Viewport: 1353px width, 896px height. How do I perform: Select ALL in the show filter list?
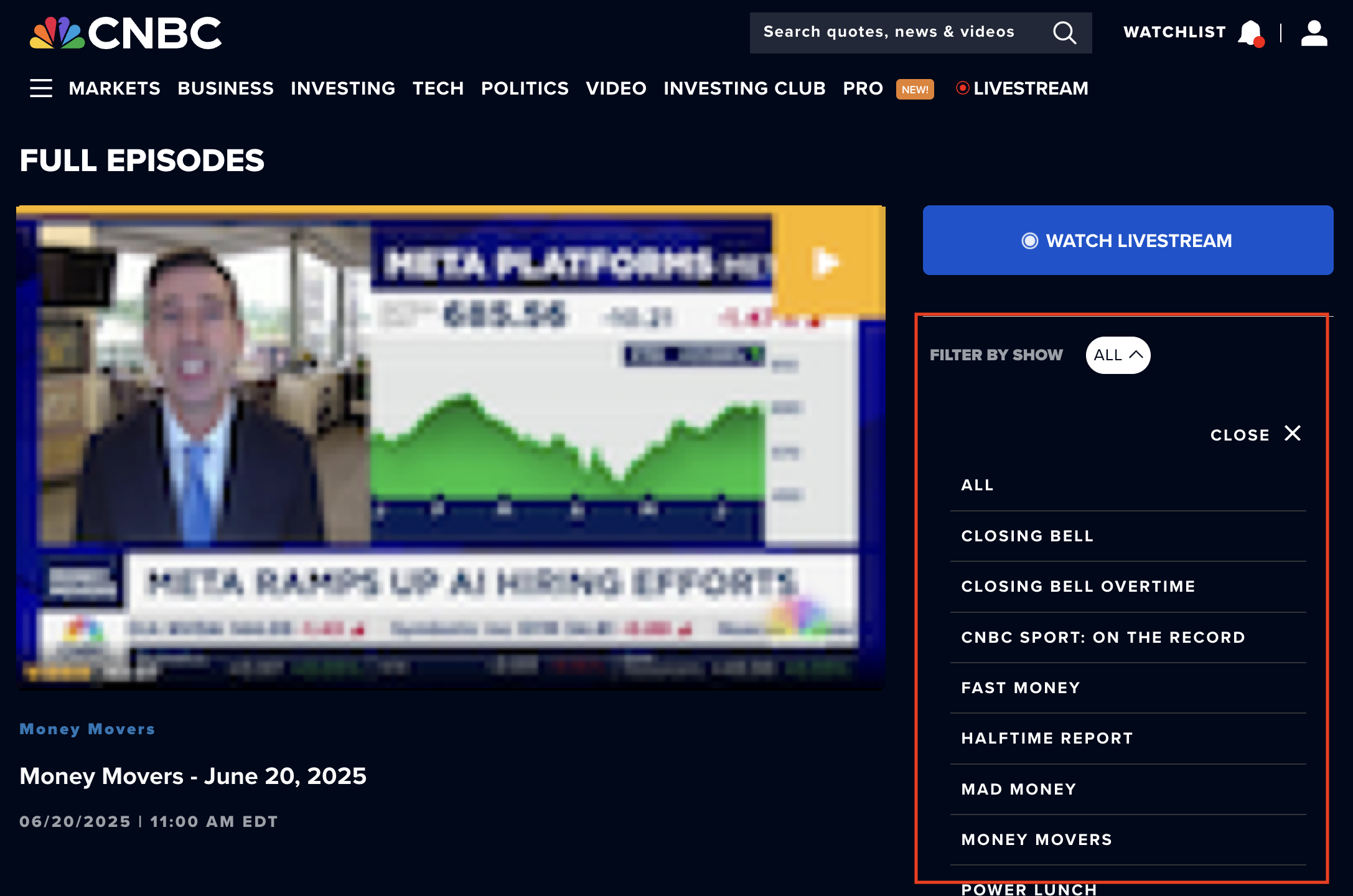(1128, 485)
